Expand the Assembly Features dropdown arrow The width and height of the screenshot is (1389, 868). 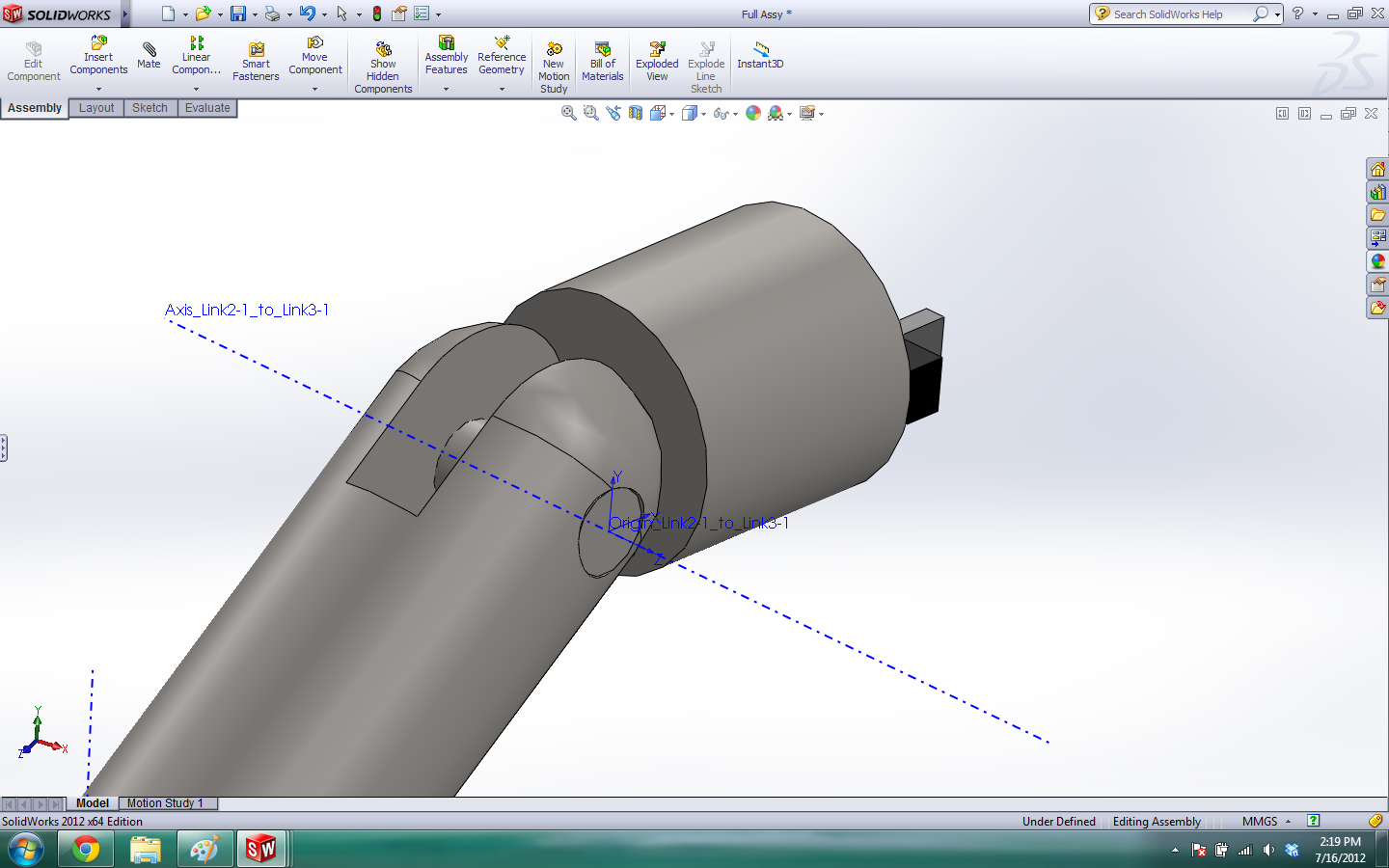point(446,89)
